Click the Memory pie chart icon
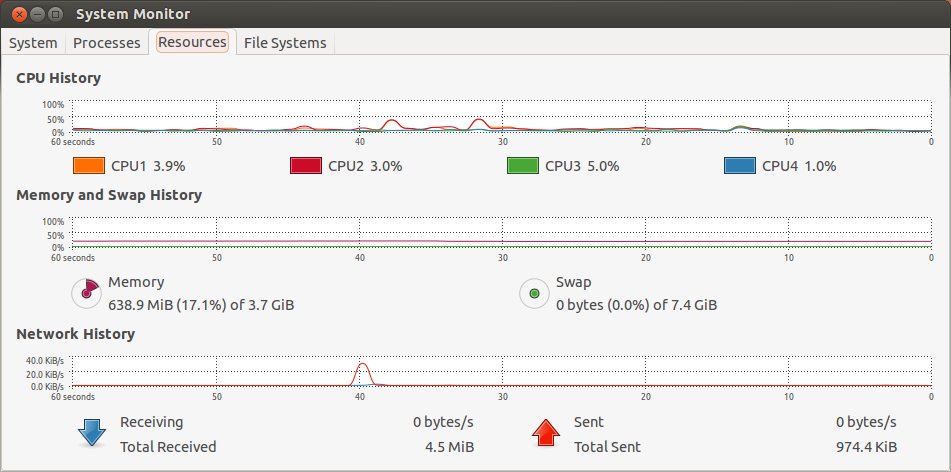This screenshot has width=951, height=472. tap(87, 292)
